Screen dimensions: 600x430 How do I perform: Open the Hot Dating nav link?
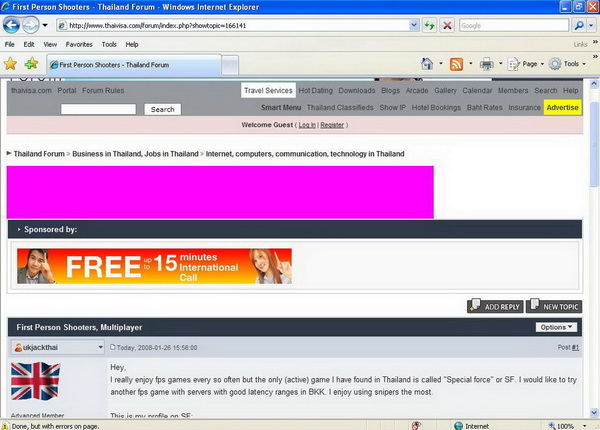point(316,91)
